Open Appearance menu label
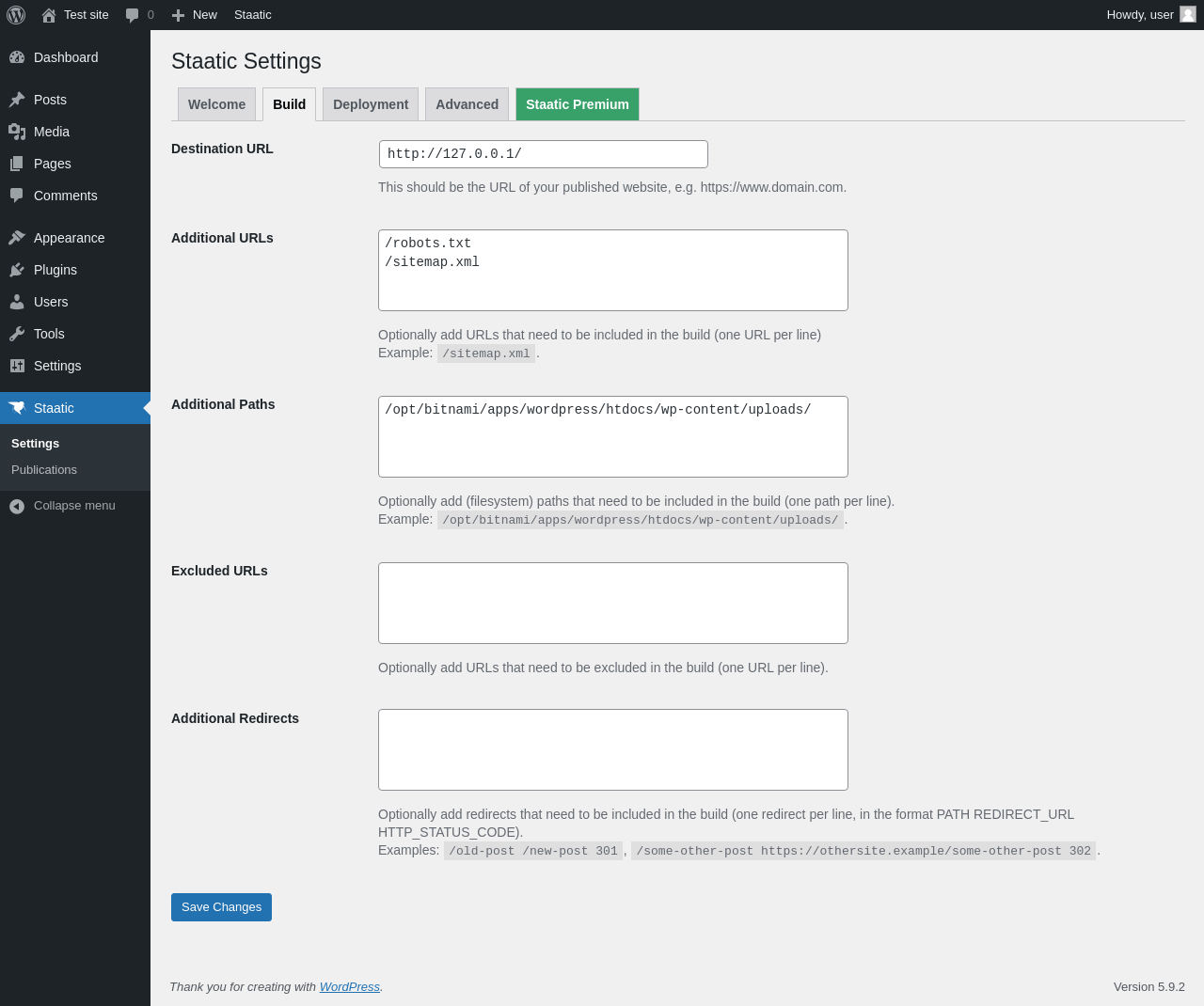 (69, 238)
